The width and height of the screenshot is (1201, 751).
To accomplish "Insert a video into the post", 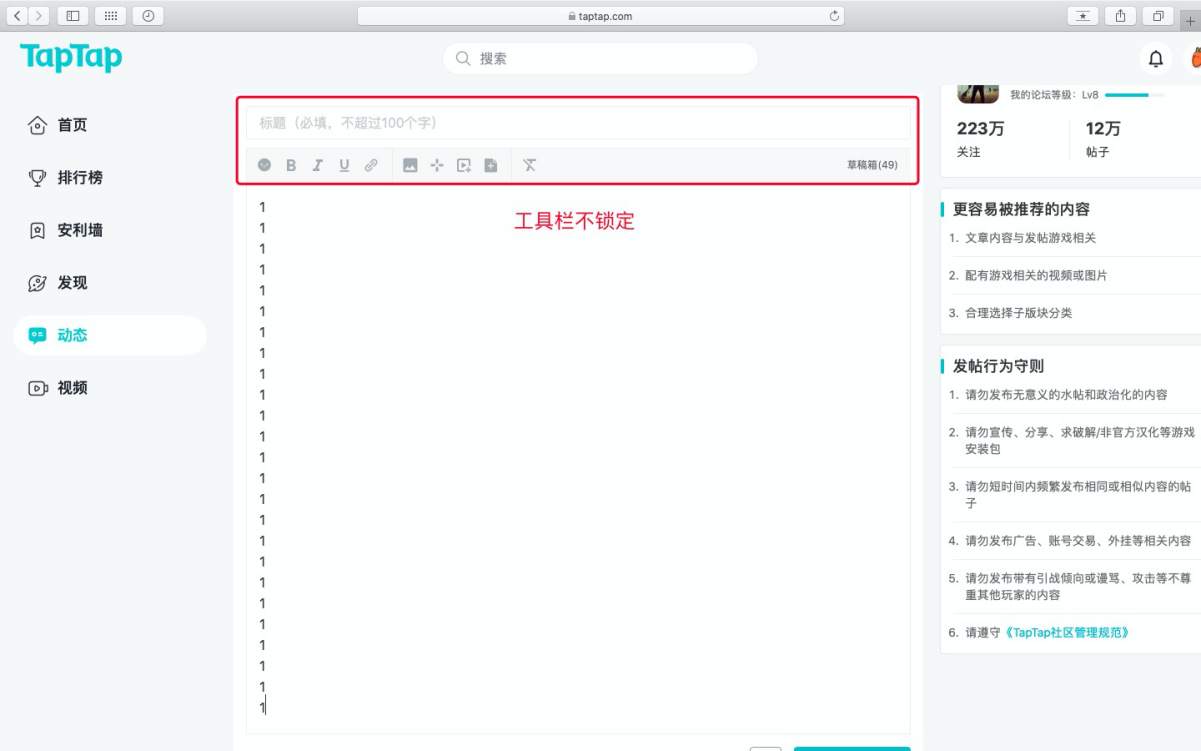I will 464,165.
